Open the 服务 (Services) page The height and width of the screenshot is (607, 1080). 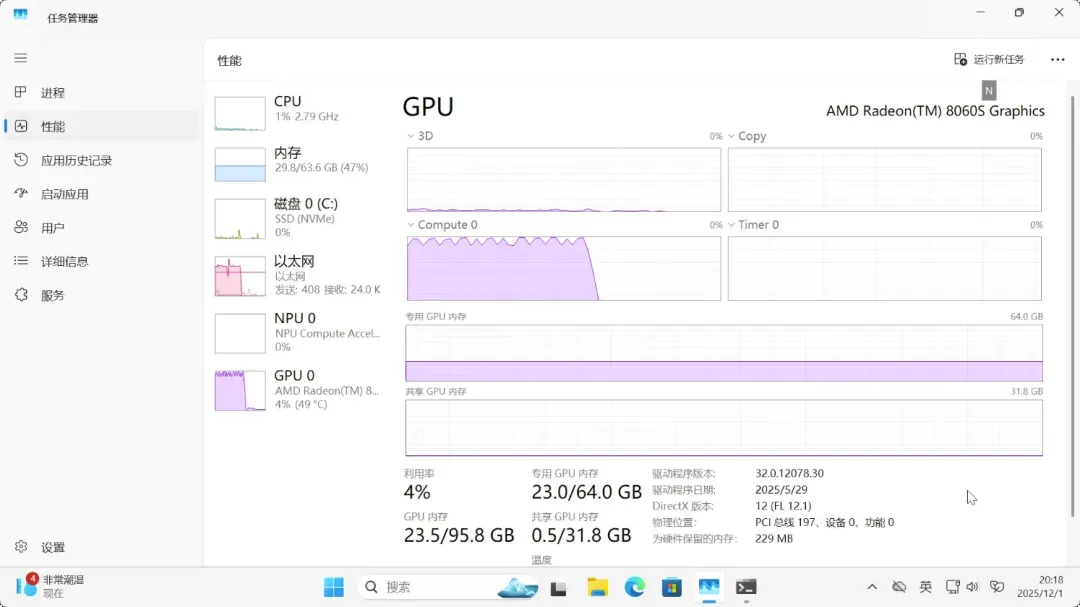coord(52,295)
